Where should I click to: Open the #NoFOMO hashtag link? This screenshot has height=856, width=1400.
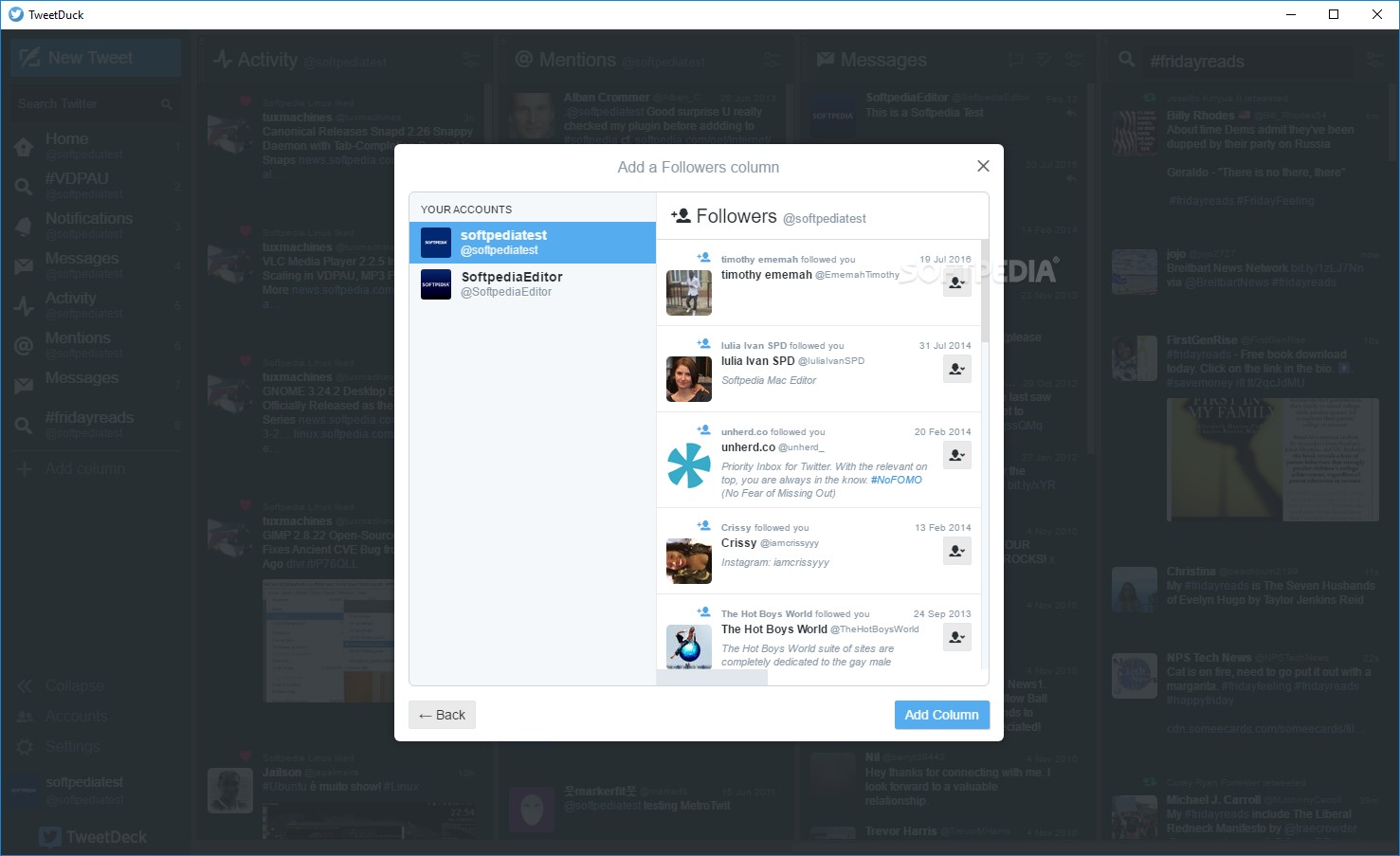(897, 480)
